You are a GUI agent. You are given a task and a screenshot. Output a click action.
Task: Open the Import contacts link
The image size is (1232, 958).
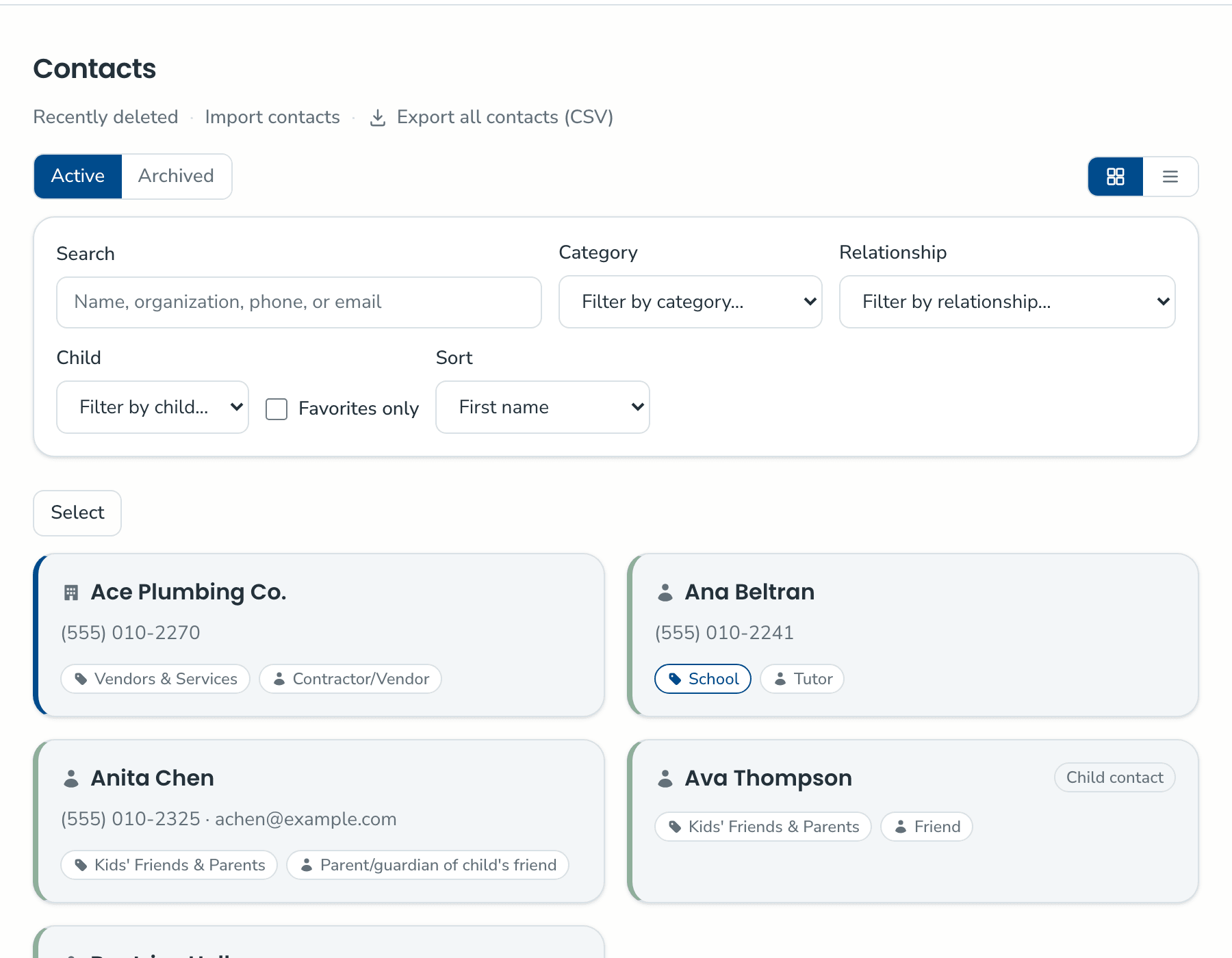click(272, 117)
